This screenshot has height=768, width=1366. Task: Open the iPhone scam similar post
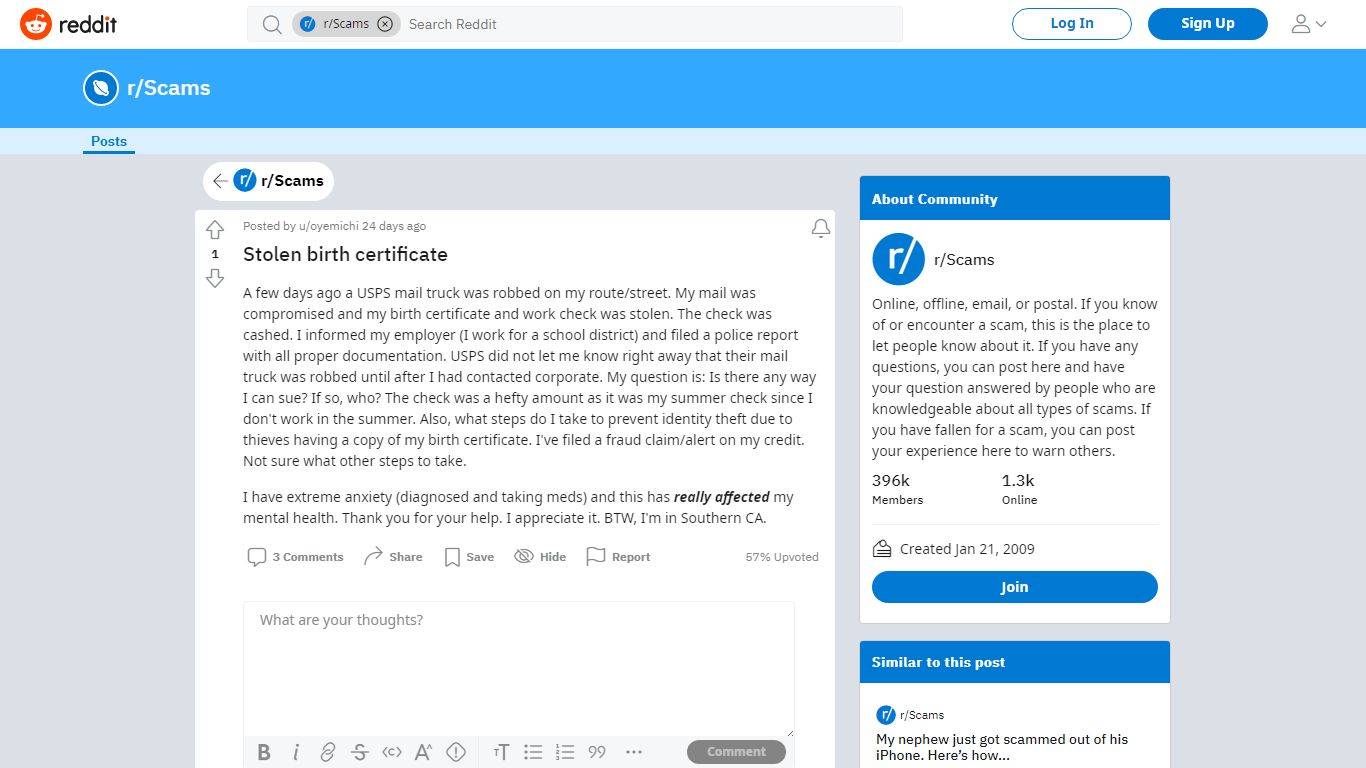tap(1002, 747)
